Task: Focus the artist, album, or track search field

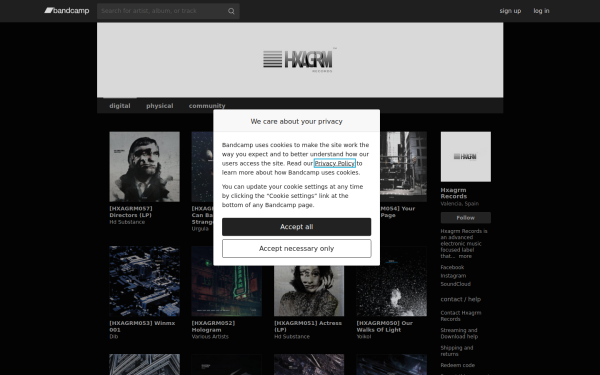Action: tap(168, 11)
